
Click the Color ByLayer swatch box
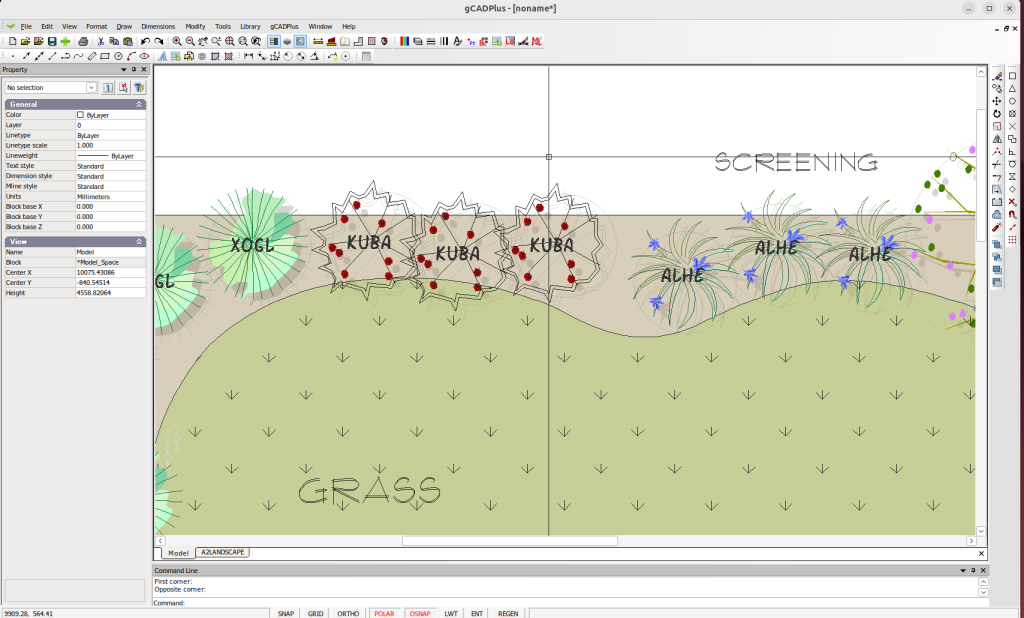click(80, 115)
